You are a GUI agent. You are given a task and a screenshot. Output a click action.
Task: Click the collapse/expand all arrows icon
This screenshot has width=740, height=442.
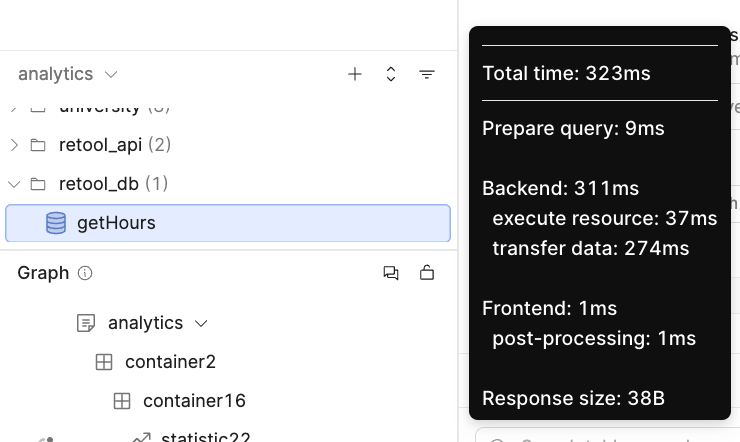coord(391,74)
